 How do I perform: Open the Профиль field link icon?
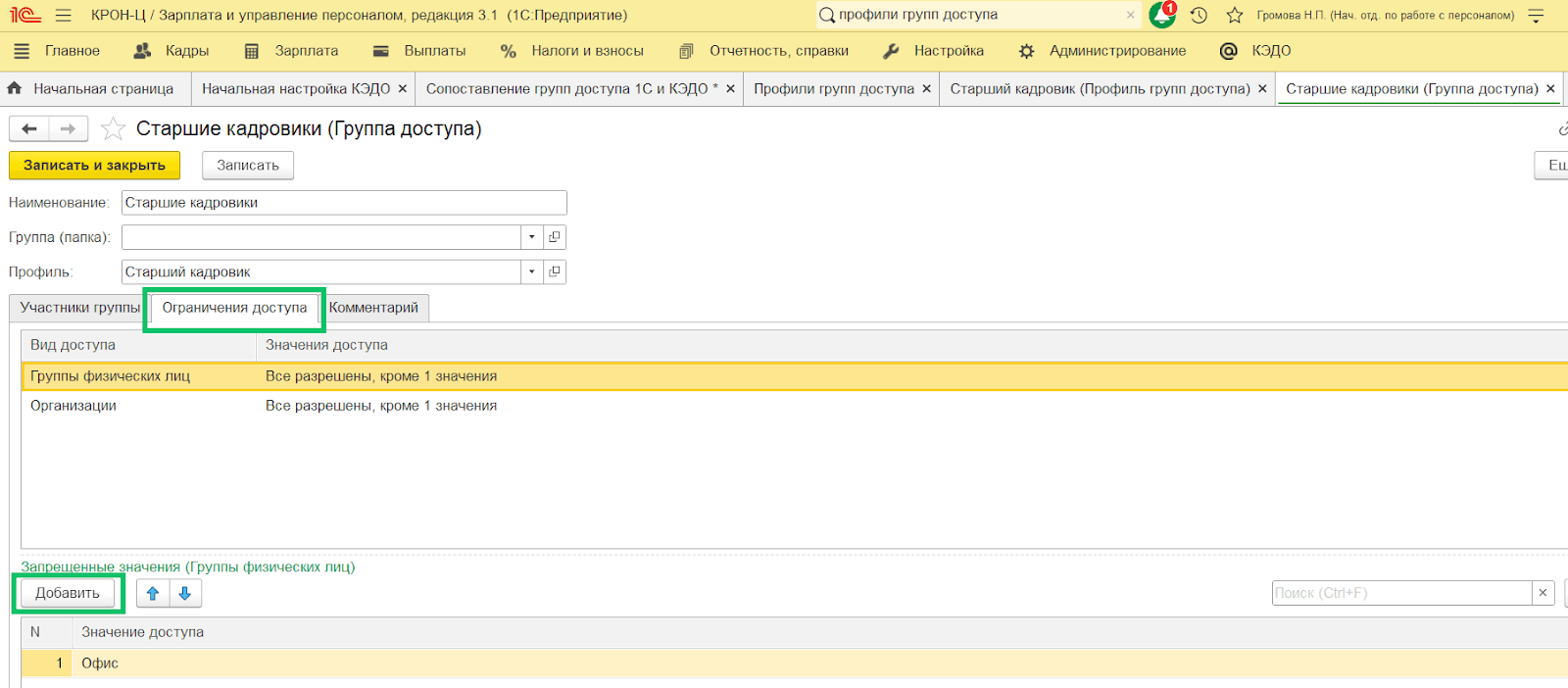coord(555,271)
